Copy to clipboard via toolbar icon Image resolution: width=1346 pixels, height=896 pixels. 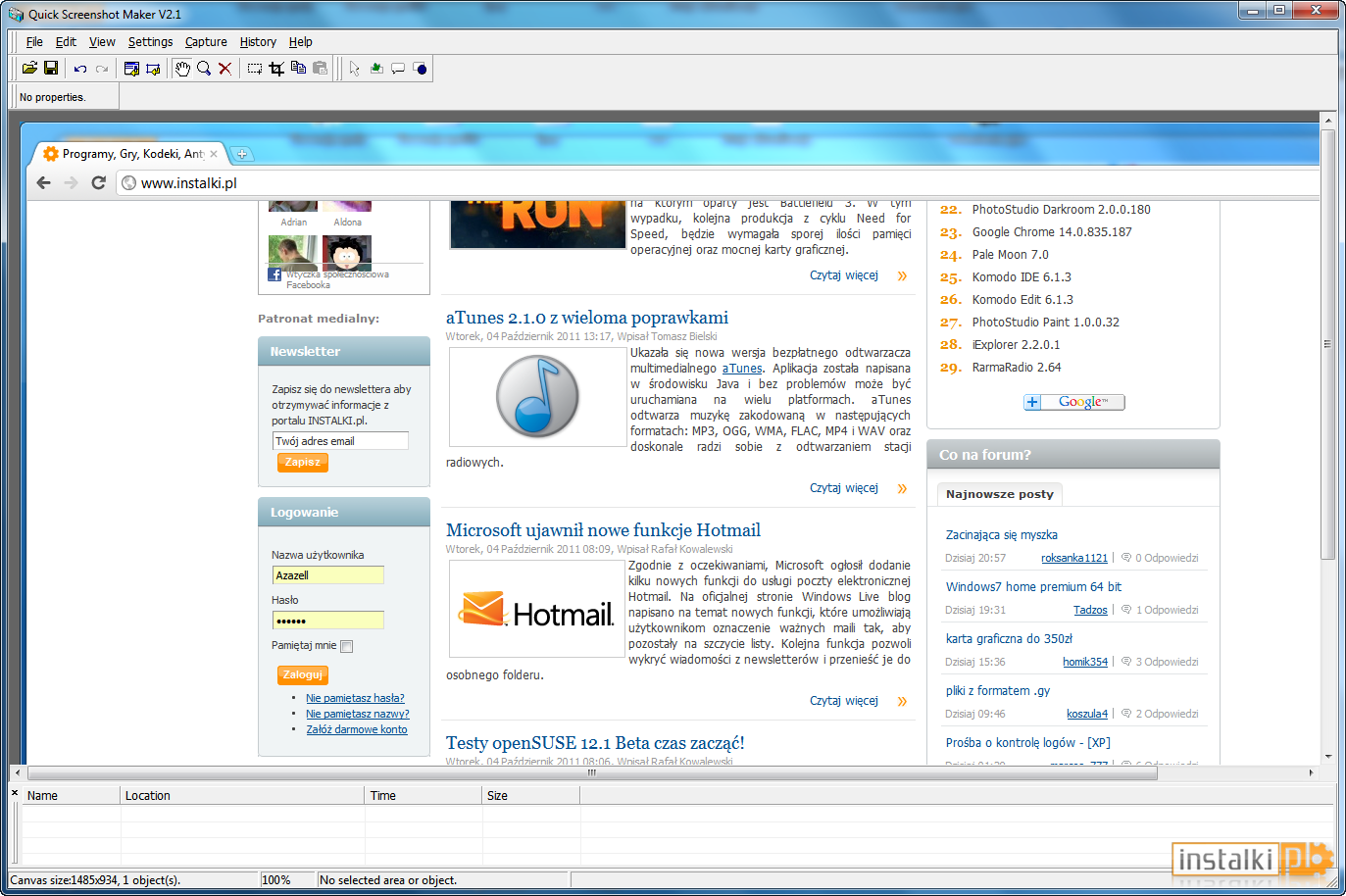pyautogui.click(x=298, y=69)
